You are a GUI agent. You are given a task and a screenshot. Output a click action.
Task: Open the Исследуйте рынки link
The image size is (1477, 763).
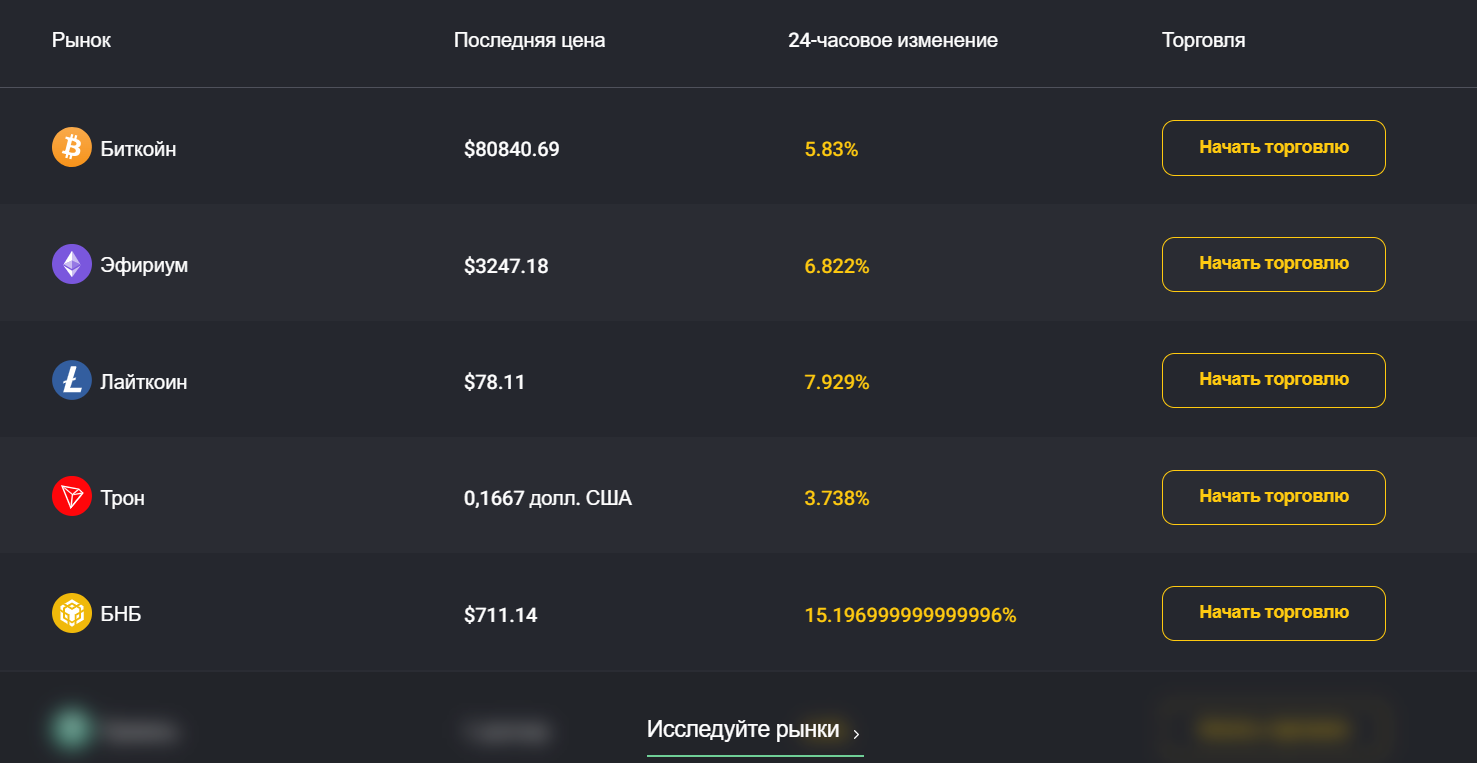coord(743,729)
